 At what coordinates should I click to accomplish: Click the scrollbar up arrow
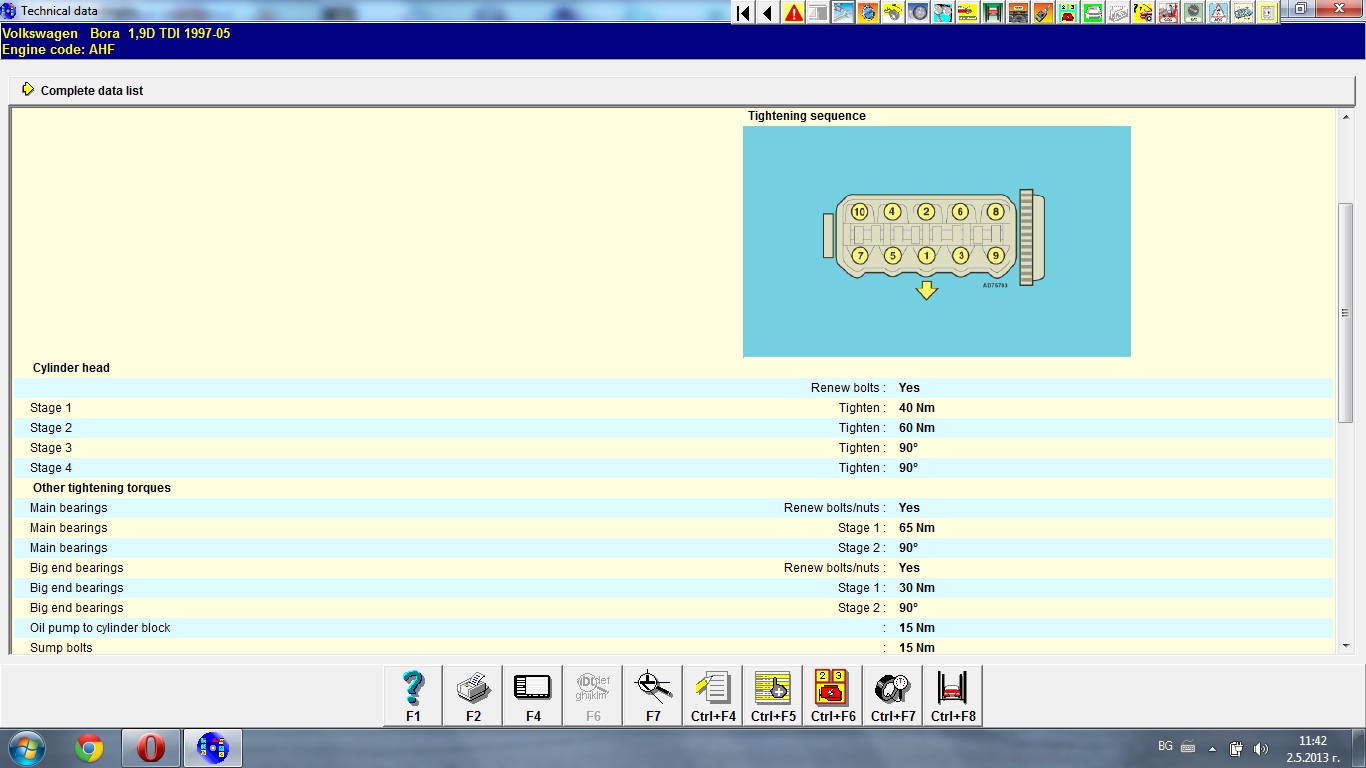[1345, 117]
